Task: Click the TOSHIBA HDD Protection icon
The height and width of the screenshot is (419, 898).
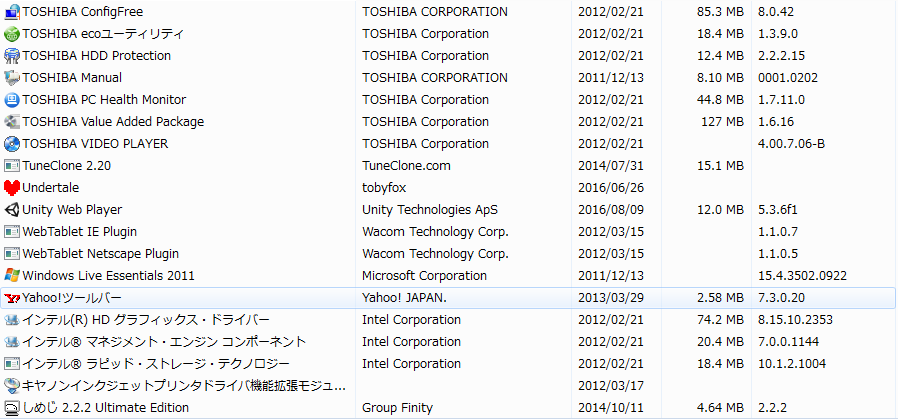Action: 12,56
